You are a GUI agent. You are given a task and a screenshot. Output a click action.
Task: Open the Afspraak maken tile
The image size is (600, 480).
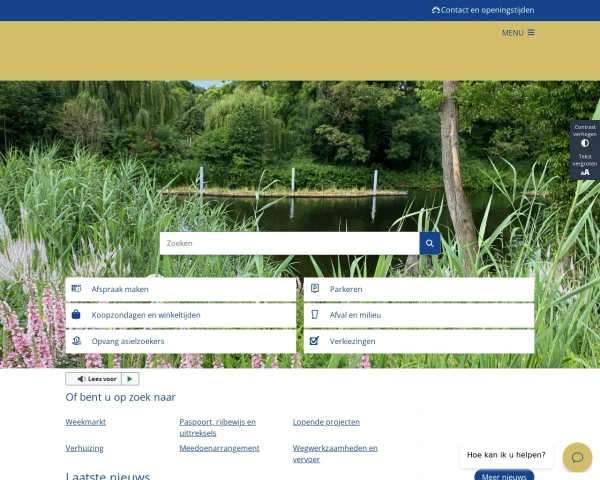(x=181, y=289)
